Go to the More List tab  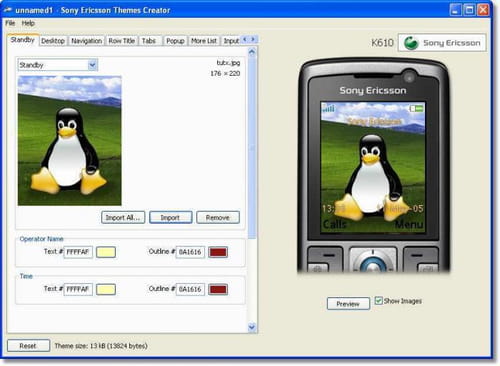point(204,41)
